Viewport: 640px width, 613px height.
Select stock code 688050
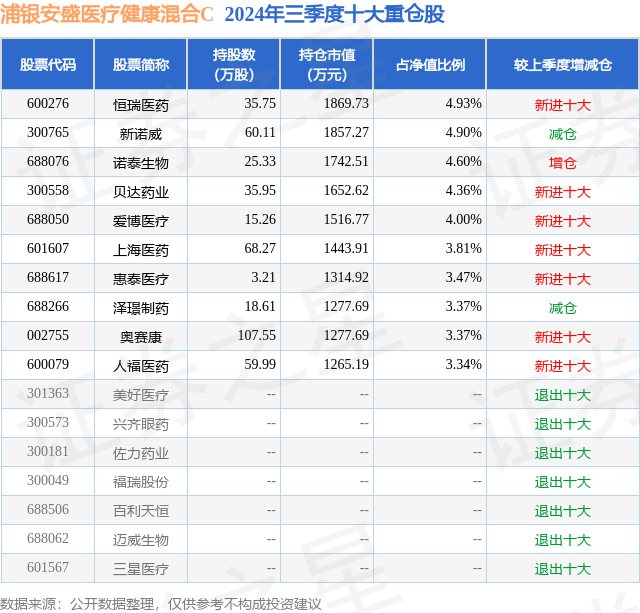tap(48, 220)
